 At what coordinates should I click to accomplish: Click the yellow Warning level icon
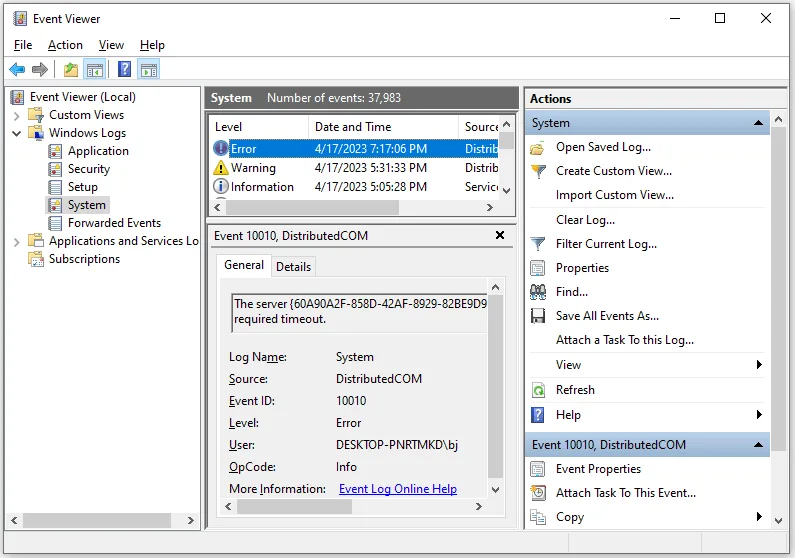pos(221,167)
